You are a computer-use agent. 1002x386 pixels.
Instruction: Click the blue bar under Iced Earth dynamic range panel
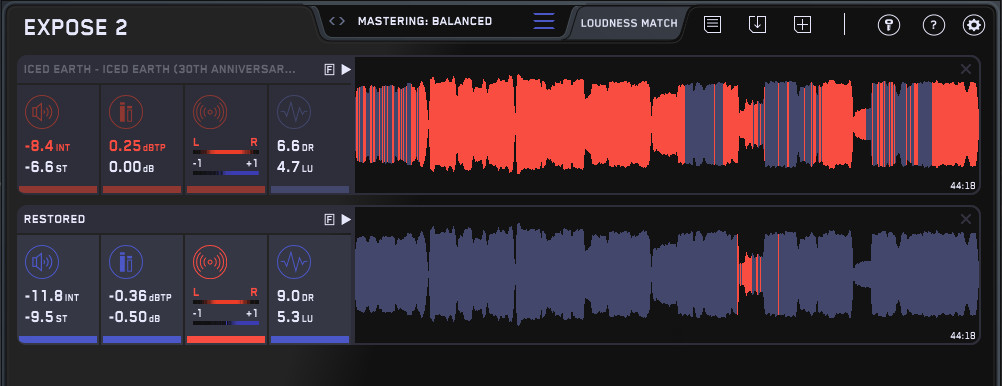(x=310, y=190)
